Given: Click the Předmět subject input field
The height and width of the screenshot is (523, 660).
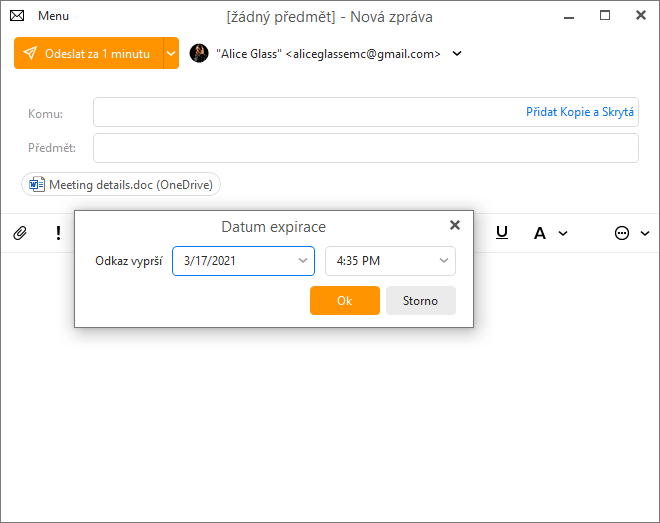Looking at the screenshot, I should pos(366,148).
